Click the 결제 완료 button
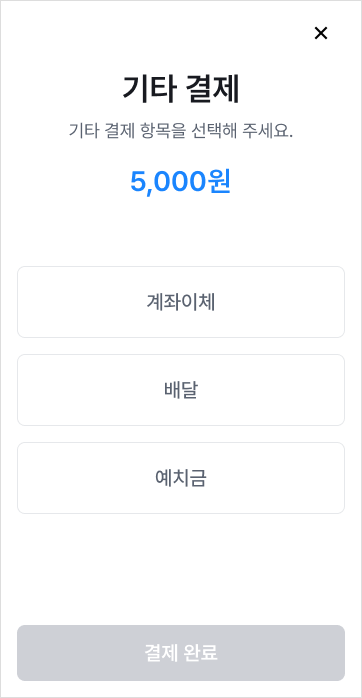The width and height of the screenshot is (362, 698). pos(181,653)
